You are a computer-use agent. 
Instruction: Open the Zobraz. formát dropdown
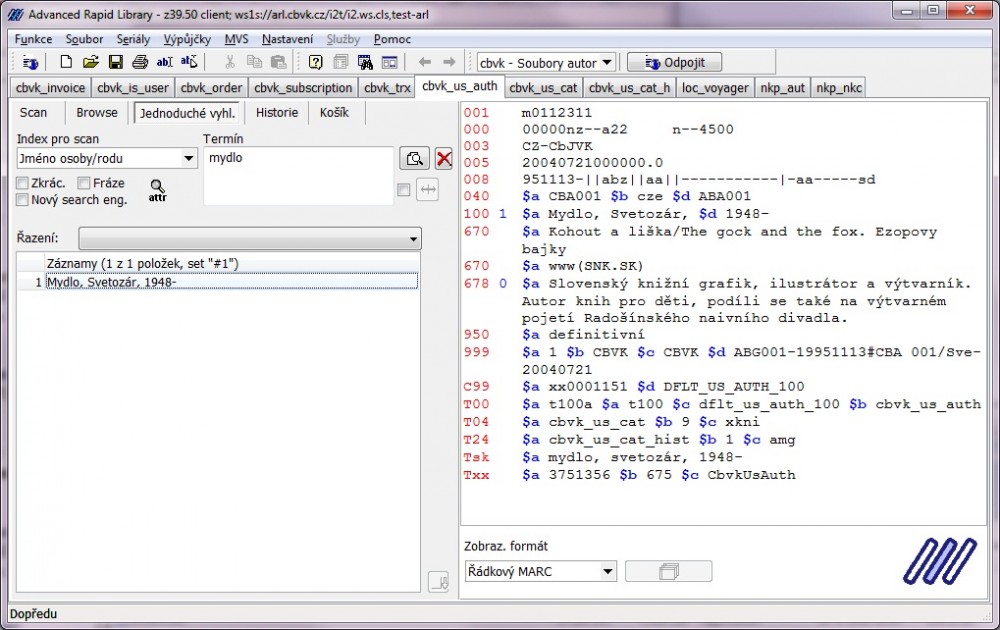click(607, 572)
